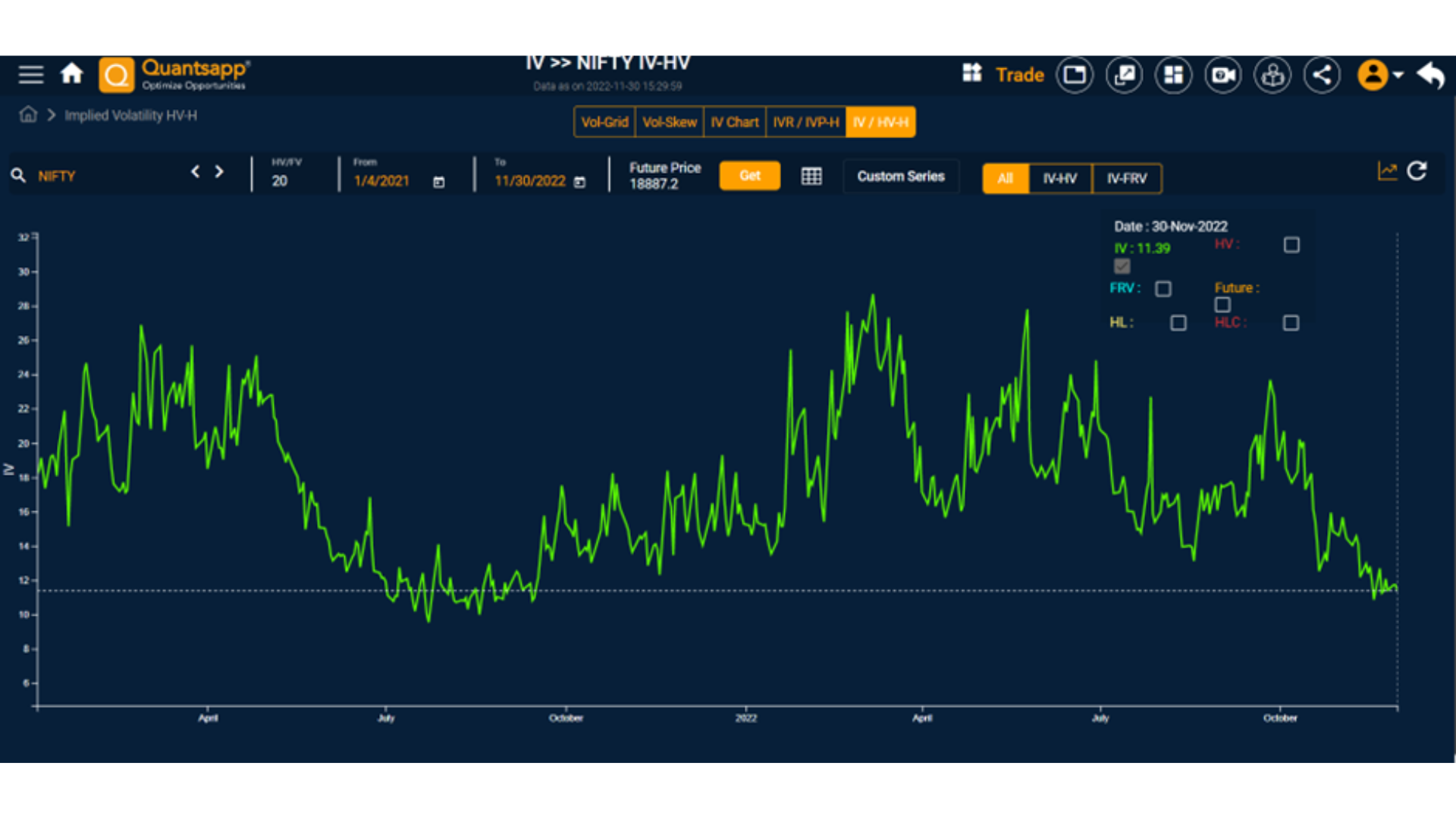
Task: Enable the FRV checkbox
Action: point(1163,289)
